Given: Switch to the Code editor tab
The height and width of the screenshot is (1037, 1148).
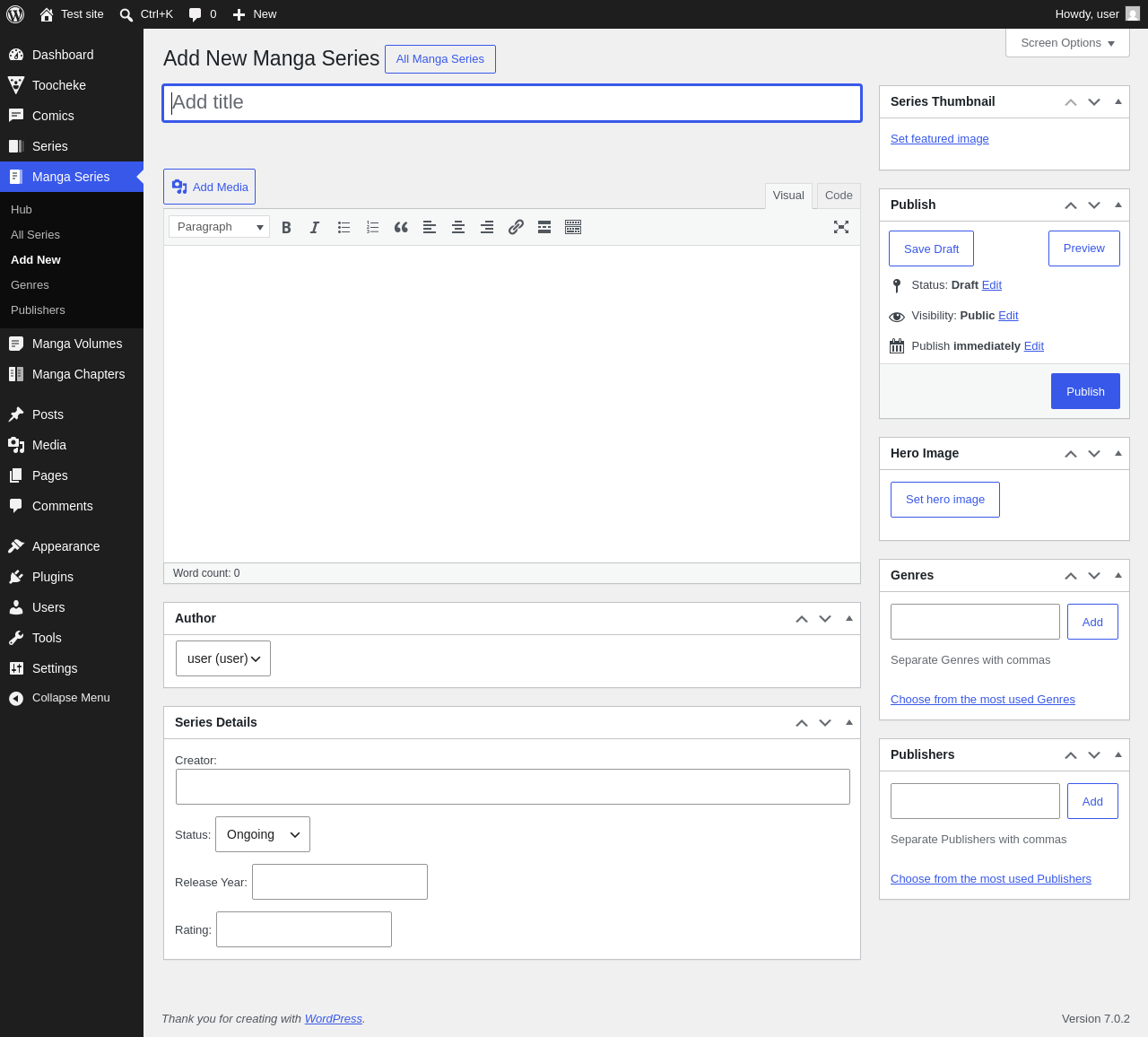Looking at the screenshot, I should point(839,196).
